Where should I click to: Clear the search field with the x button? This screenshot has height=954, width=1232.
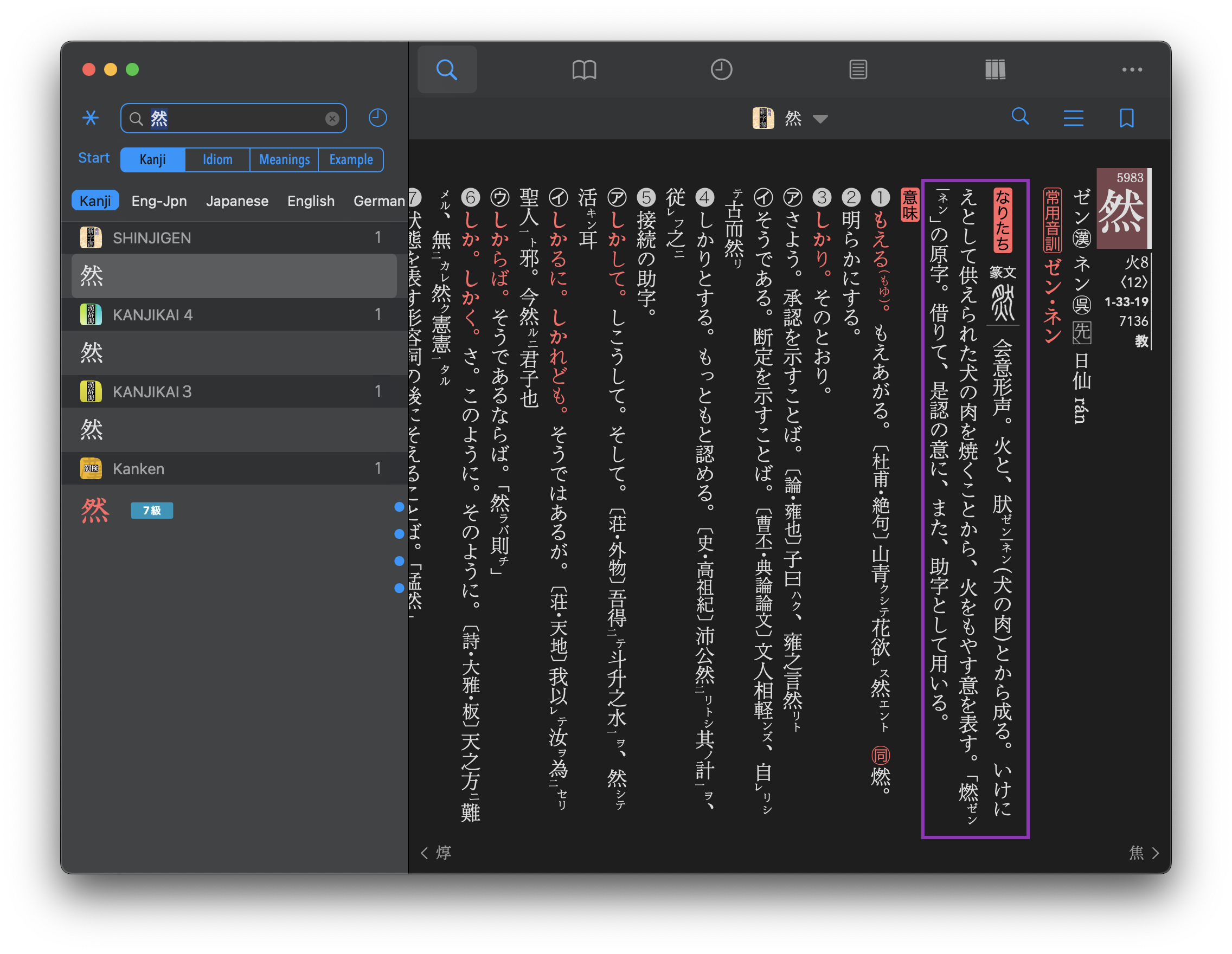click(x=332, y=118)
